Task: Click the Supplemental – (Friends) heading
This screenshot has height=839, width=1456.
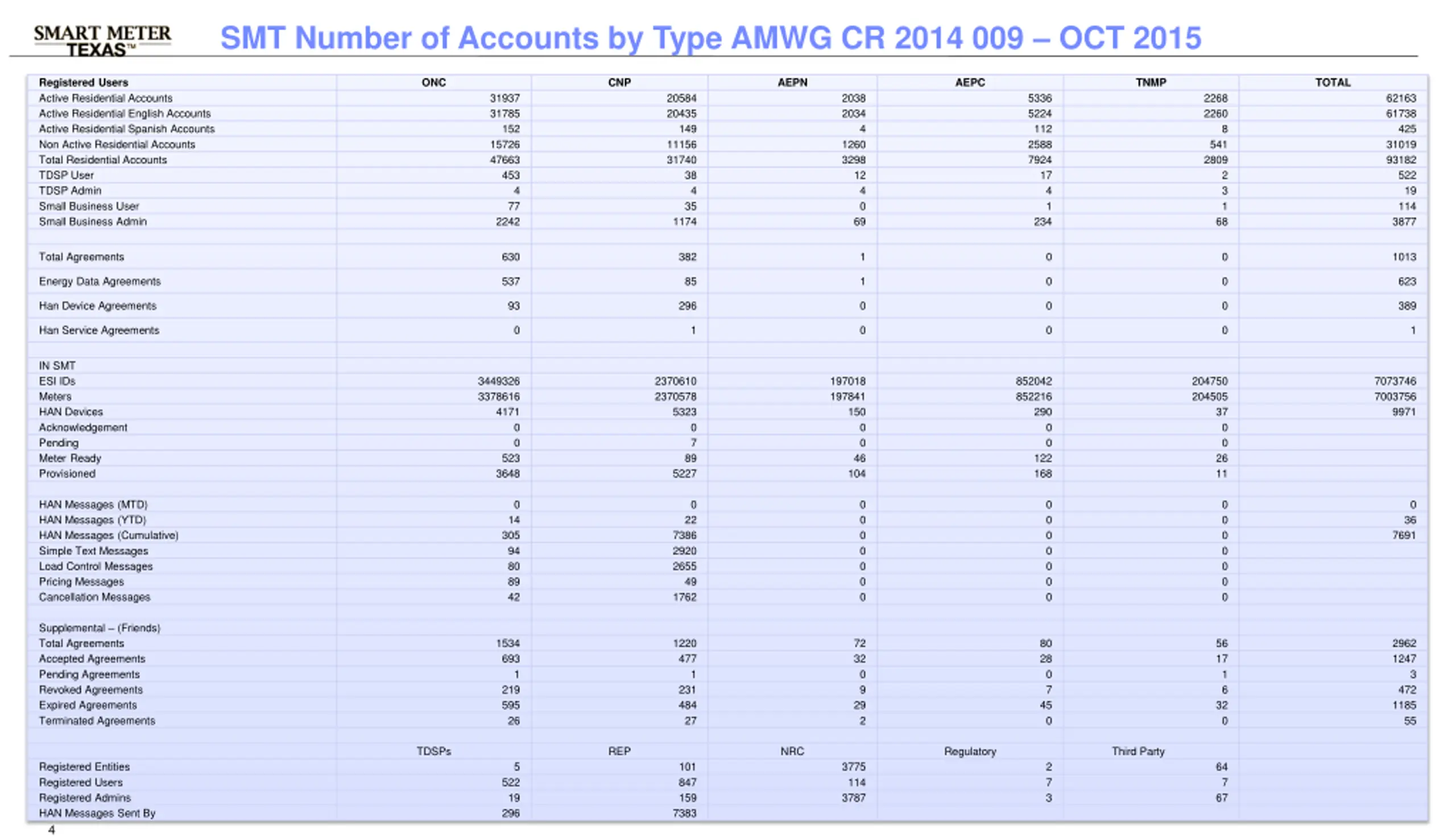Action: click(x=99, y=628)
